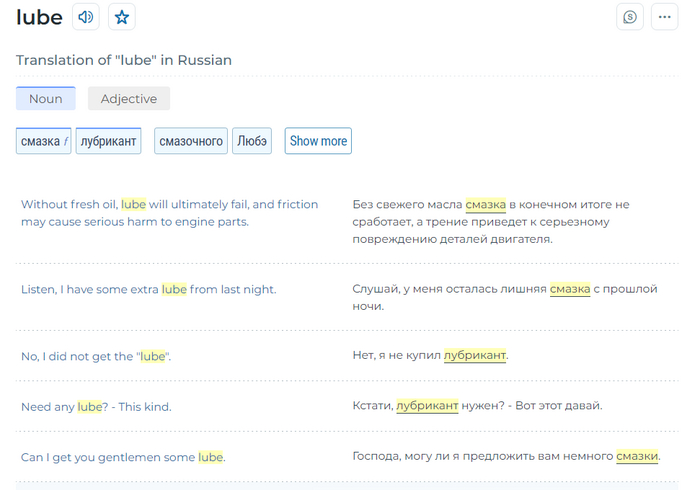Click sentence "Can I get you gentlemen some lube"

(123, 457)
